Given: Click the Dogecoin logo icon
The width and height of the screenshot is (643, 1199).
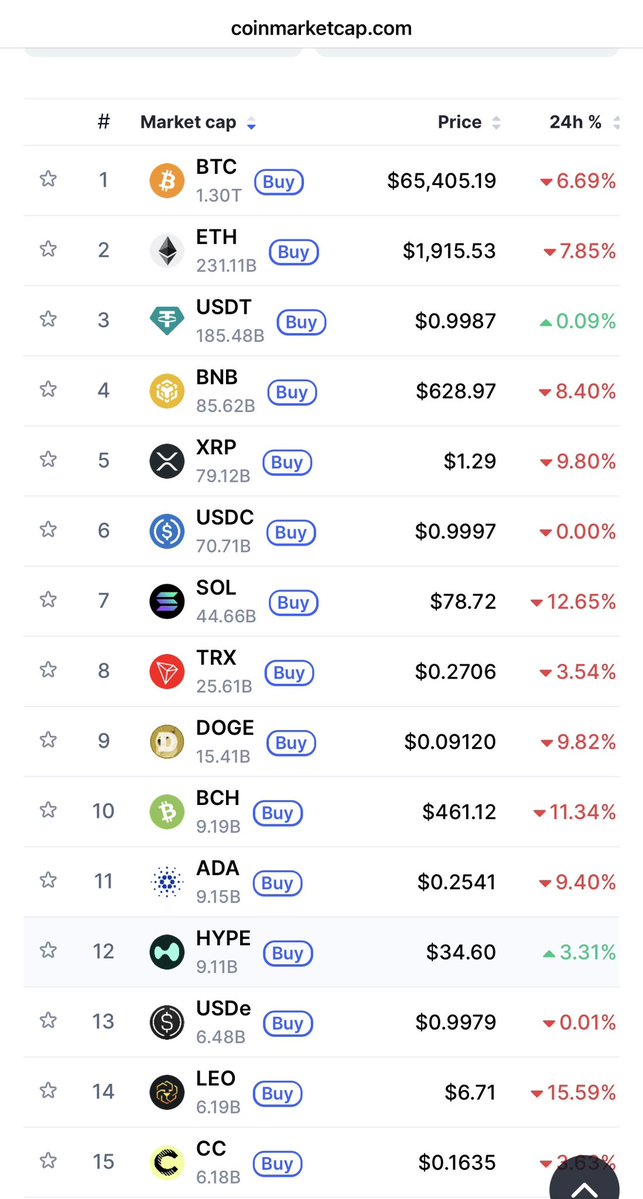Looking at the screenshot, I should [x=167, y=741].
